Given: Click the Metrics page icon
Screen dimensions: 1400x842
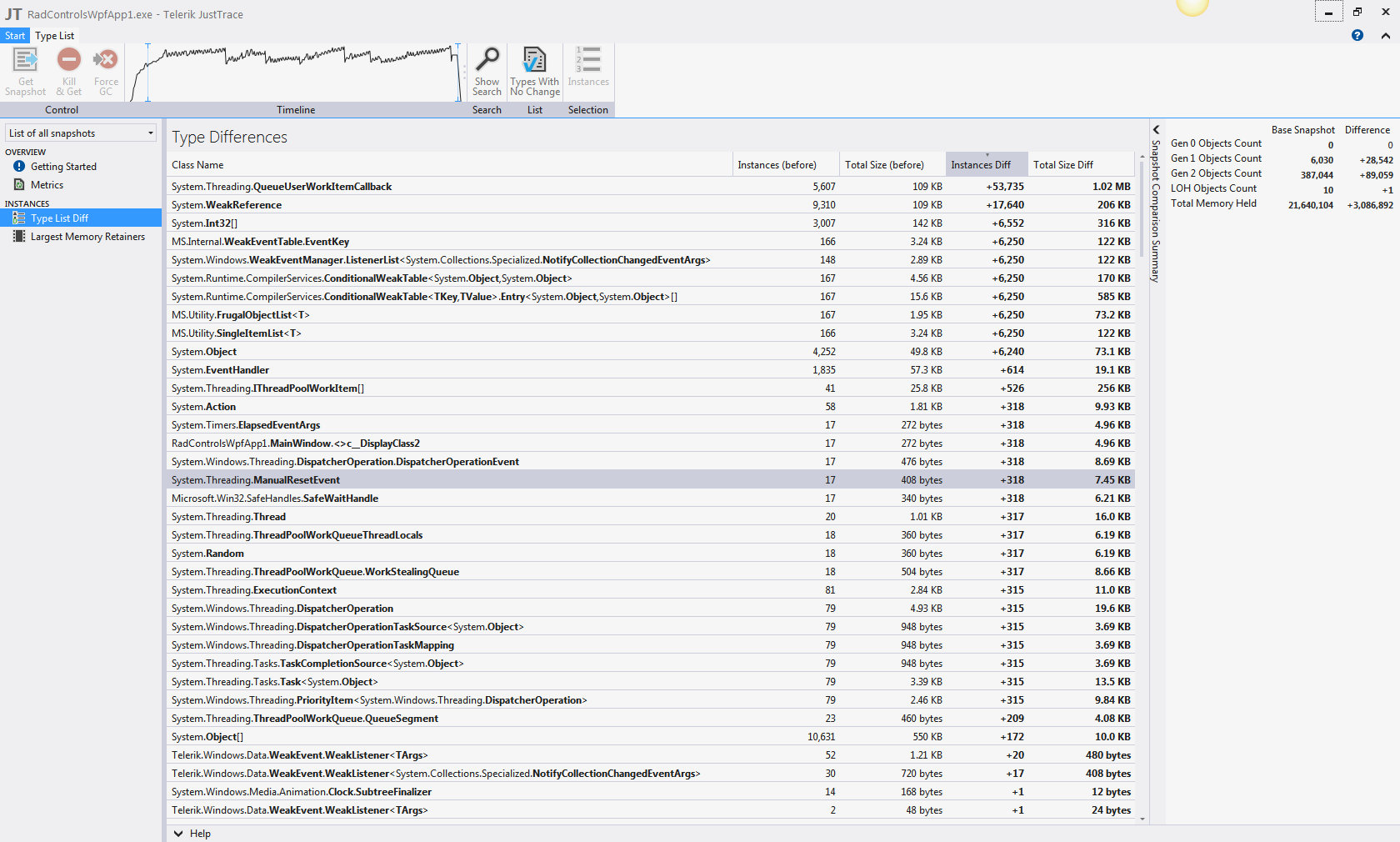Looking at the screenshot, I should pos(19,185).
